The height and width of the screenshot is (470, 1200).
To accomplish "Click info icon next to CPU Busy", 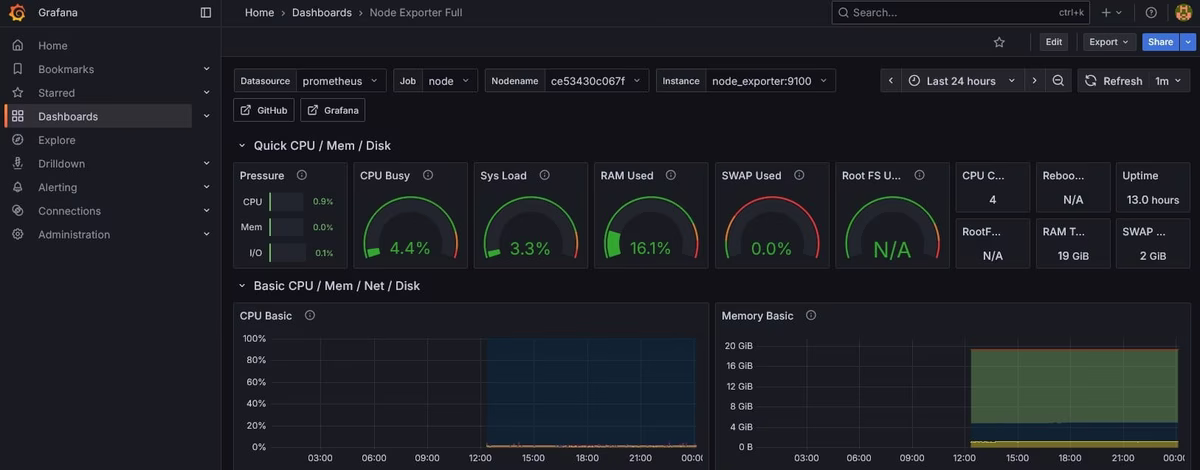I will click(x=428, y=175).
